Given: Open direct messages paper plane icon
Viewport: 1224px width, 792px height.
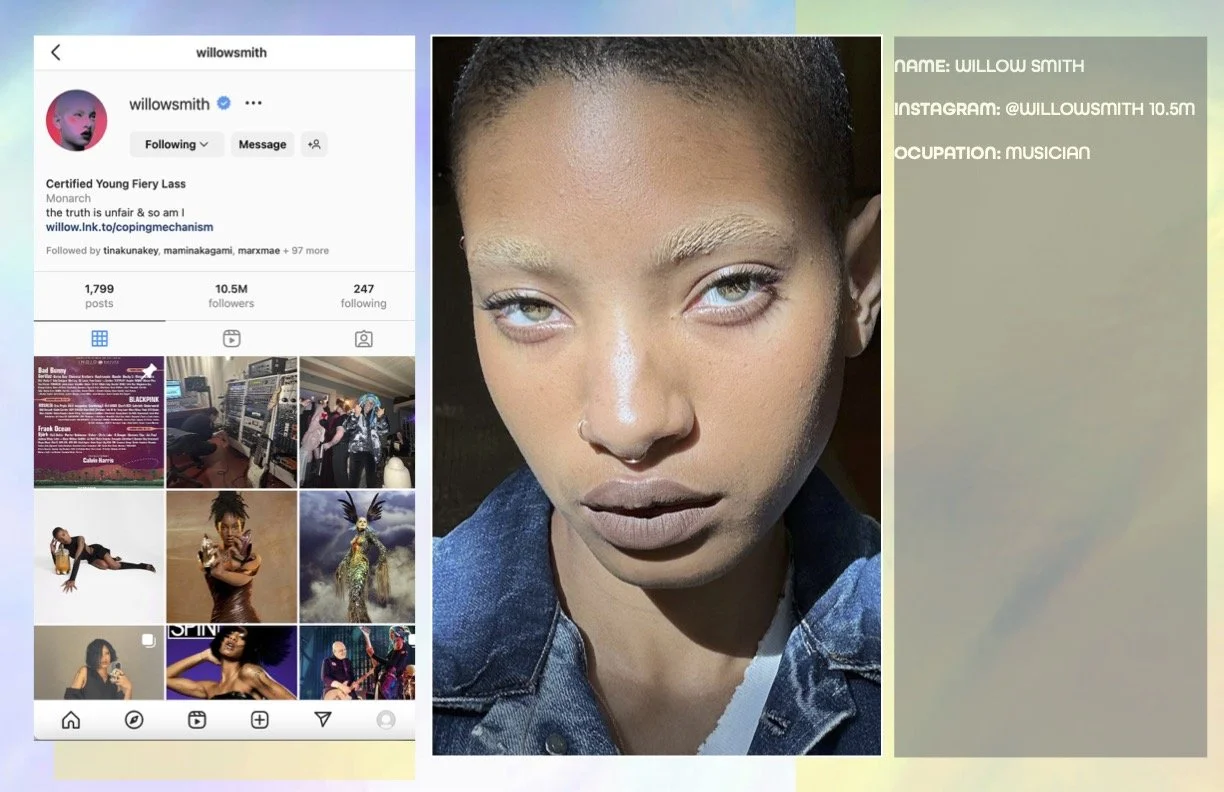Looking at the screenshot, I should pos(323,720).
